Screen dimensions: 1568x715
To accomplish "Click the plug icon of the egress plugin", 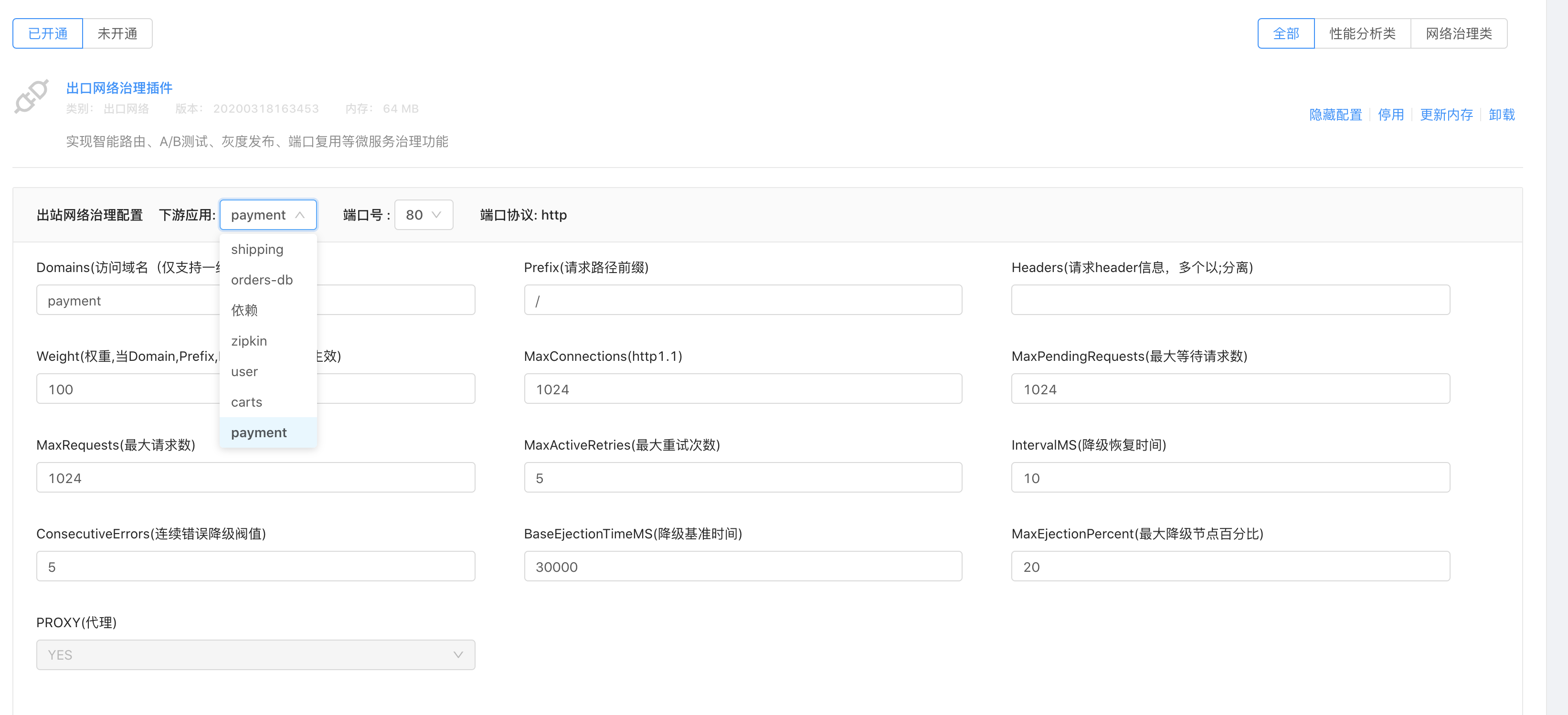I will (x=31, y=96).
